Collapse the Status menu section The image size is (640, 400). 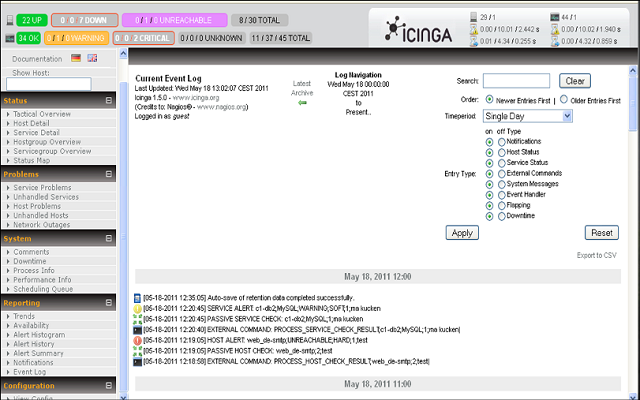pyautogui.click(x=109, y=100)
